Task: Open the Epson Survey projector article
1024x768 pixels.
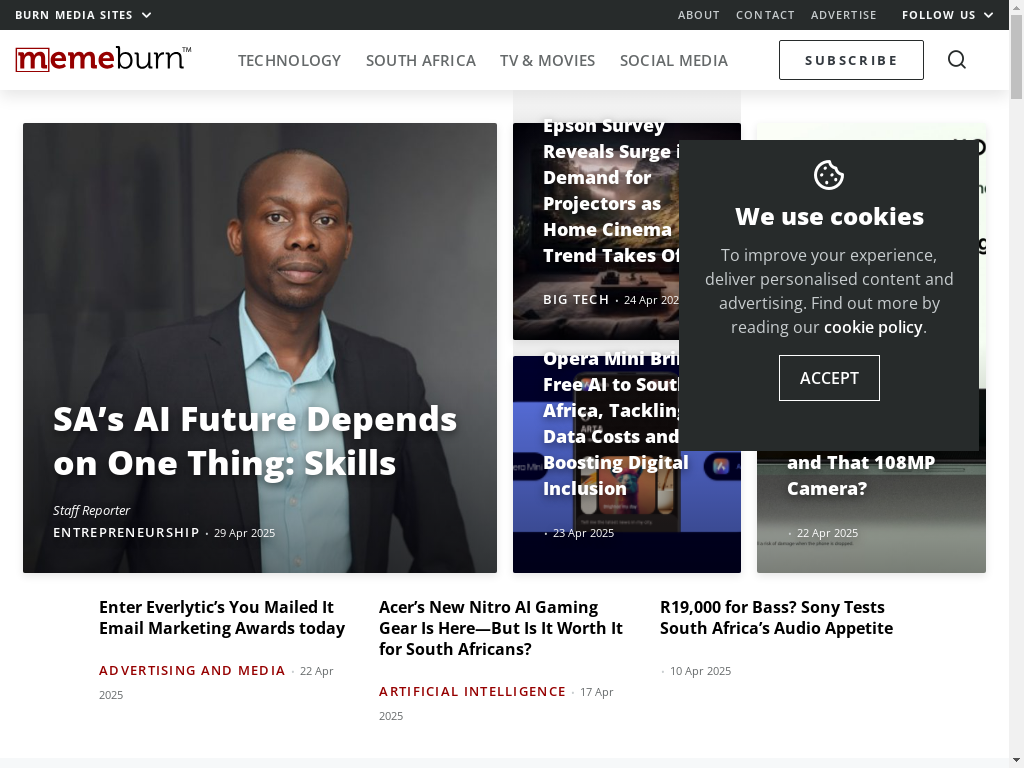Action: click(611, 190)
